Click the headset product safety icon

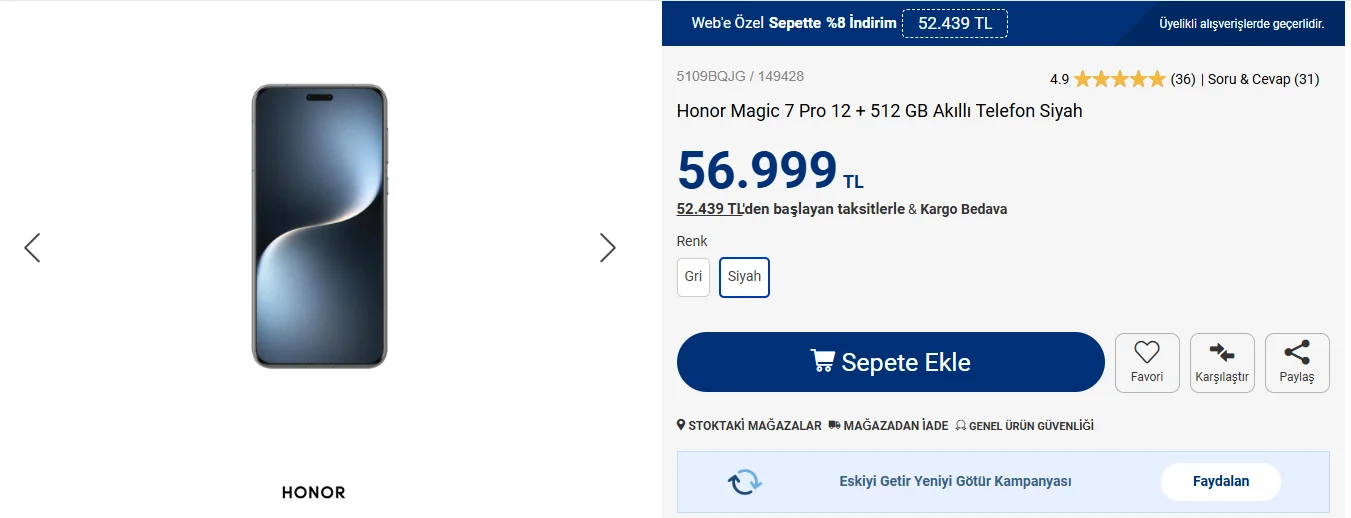960,425
